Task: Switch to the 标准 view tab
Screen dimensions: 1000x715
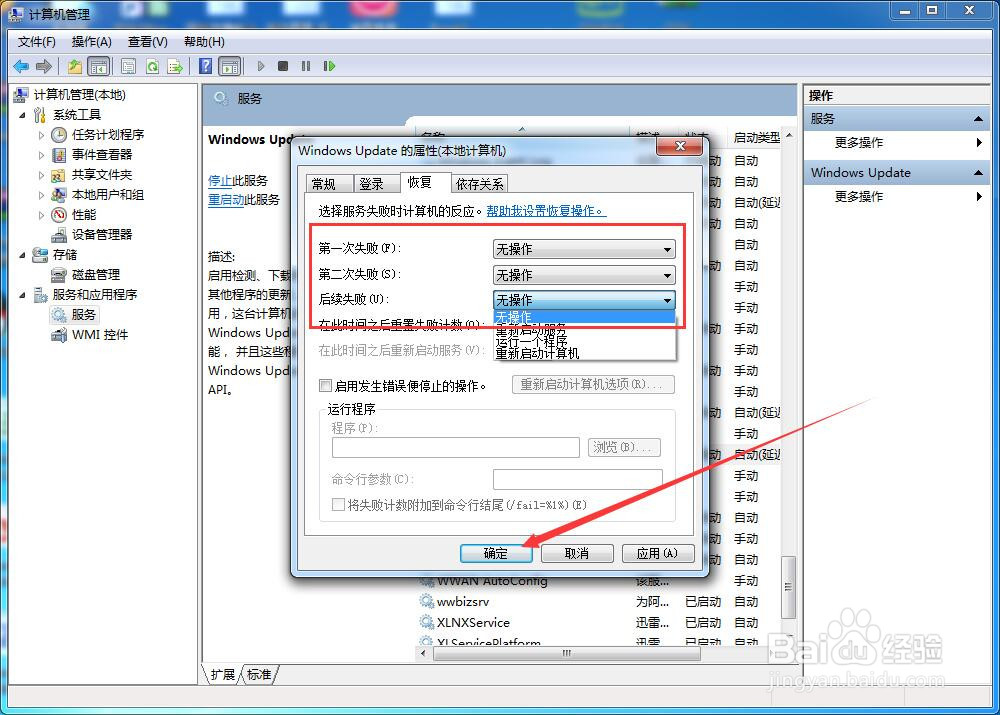Action: (259, 675)
